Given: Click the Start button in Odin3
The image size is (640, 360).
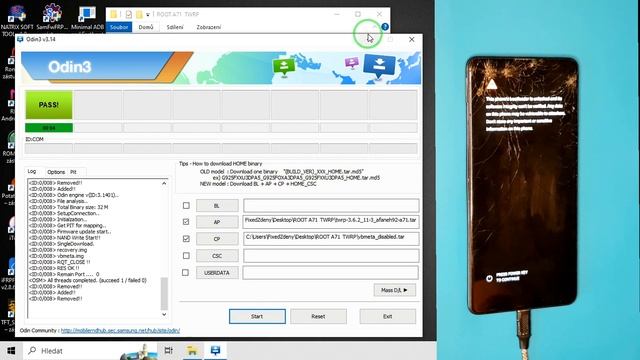Looking at the screenshot, I should pyautogui.click(x=257, y=316).
